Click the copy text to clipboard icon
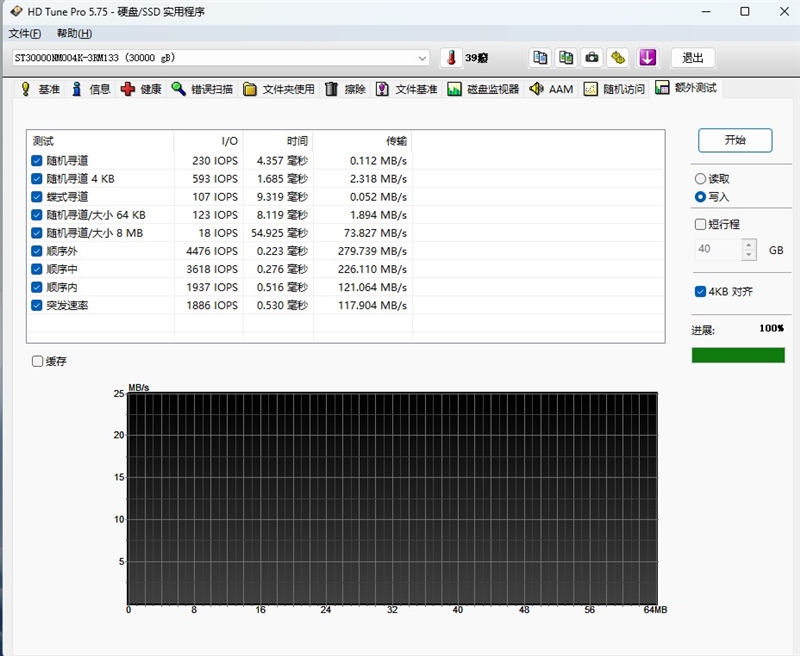800x656 pixels. (x=540, y=58)
